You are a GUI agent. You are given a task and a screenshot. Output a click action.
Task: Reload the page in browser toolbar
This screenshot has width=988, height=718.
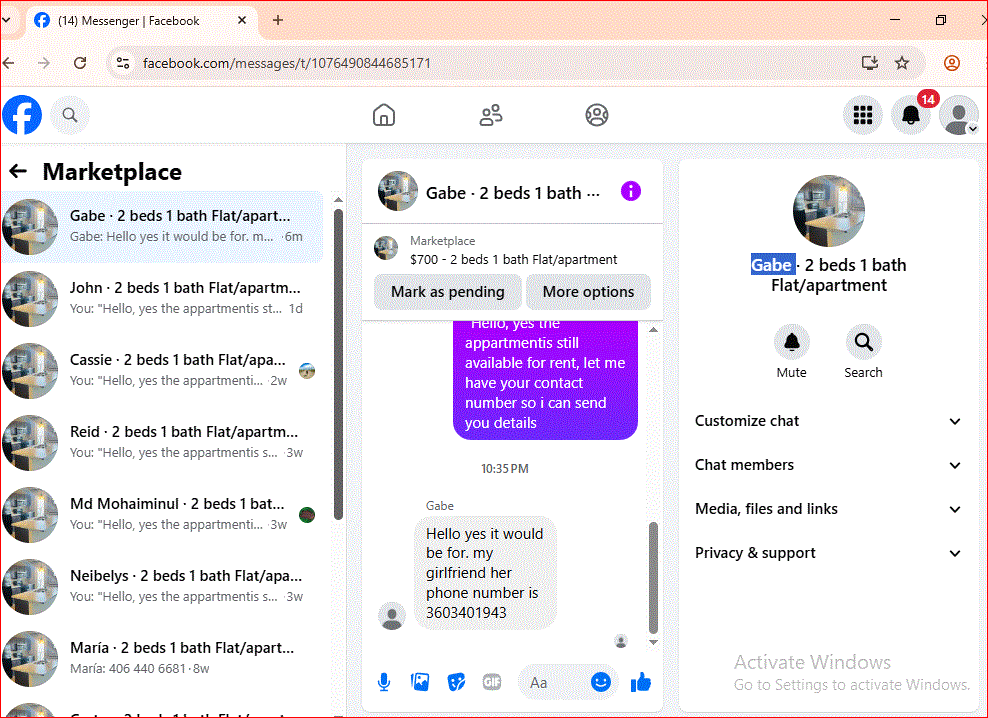point(80,63)
